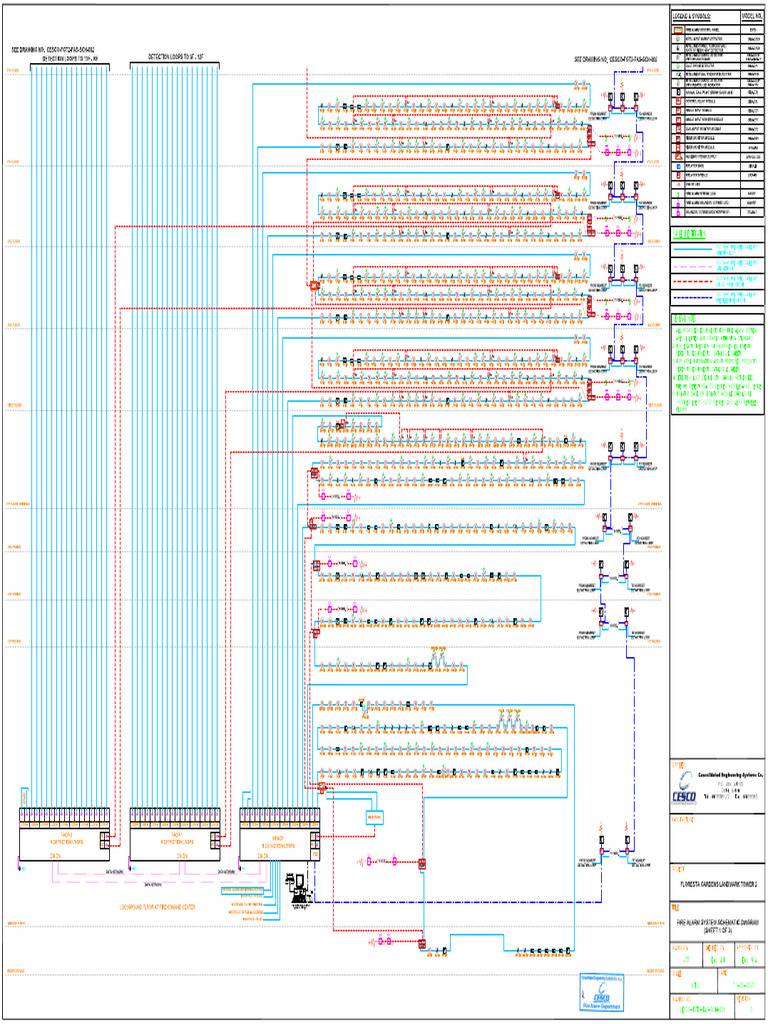Select the green fire alarm control panel legend symbol
The width and height of the screenshot is (768, 1024).
tap(678, 30)
